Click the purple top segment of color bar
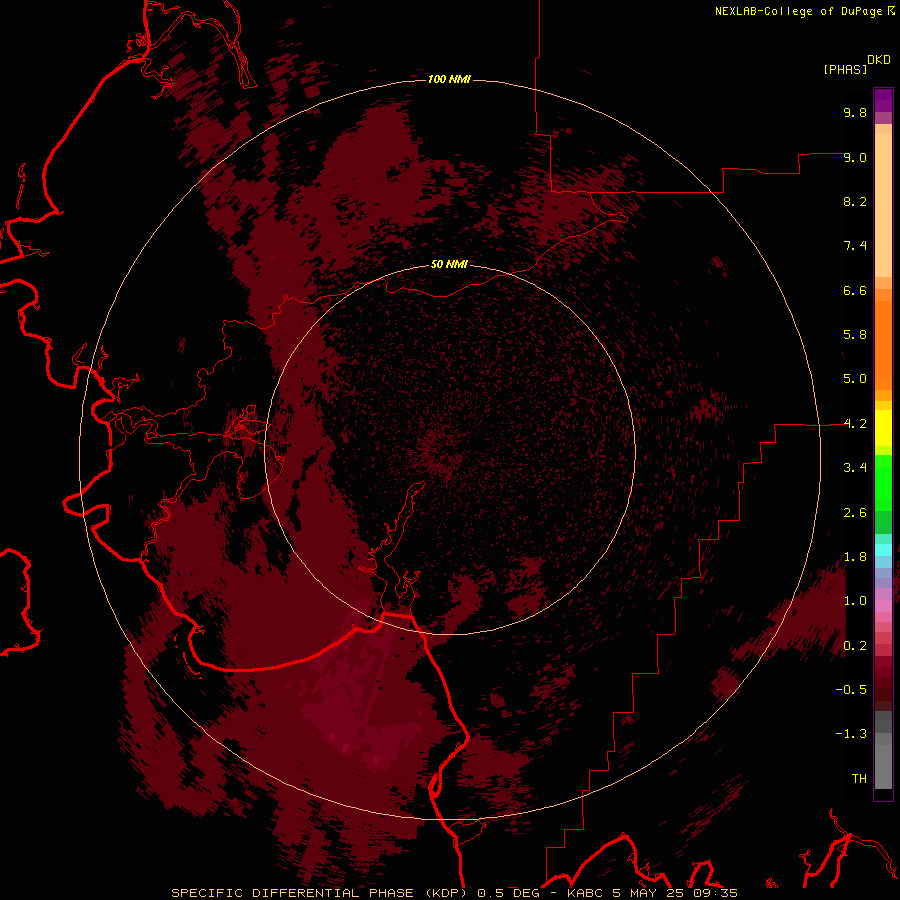This screenshot has height=900, width=900. [883, 100]
